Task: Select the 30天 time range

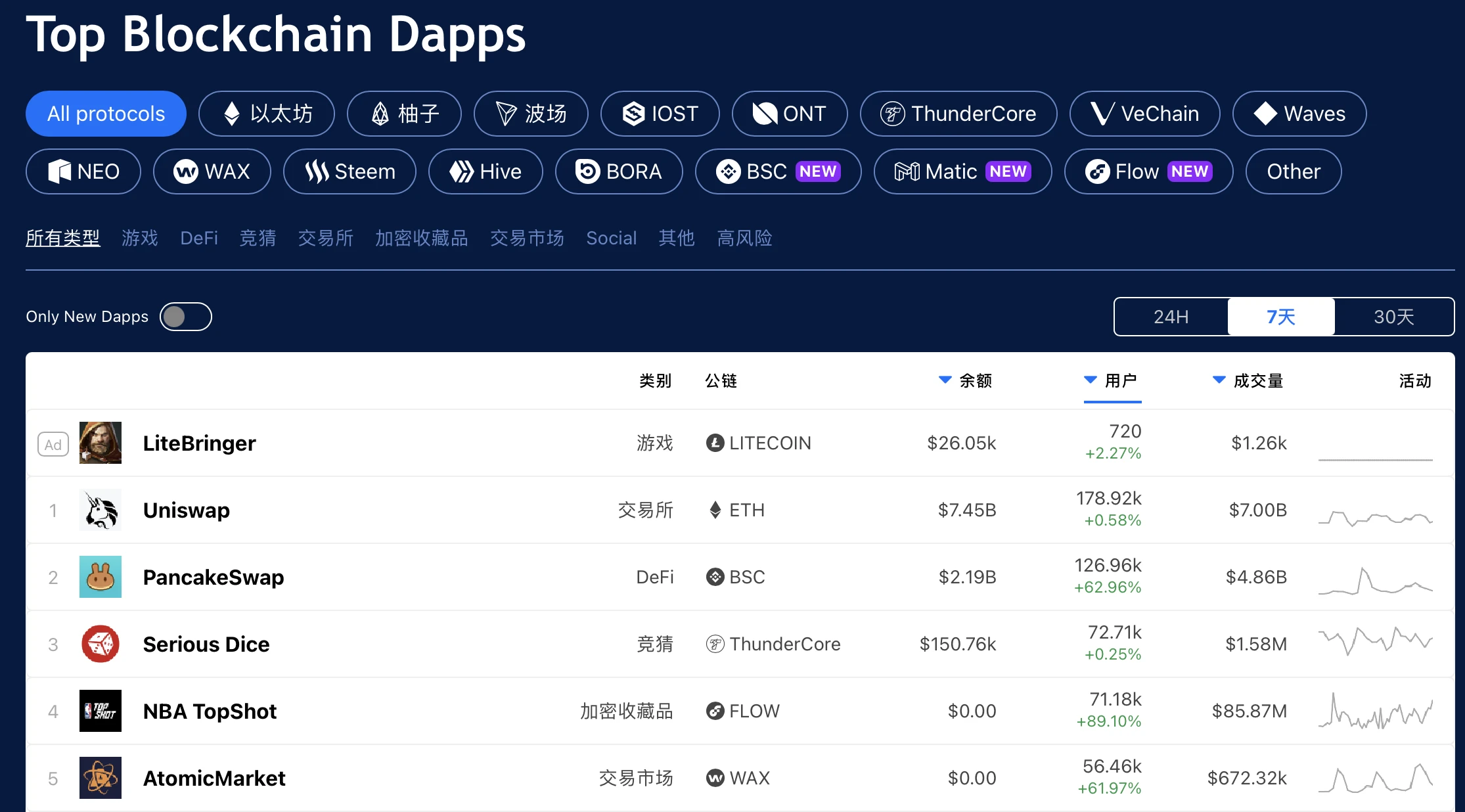Action: [1394, 317]
